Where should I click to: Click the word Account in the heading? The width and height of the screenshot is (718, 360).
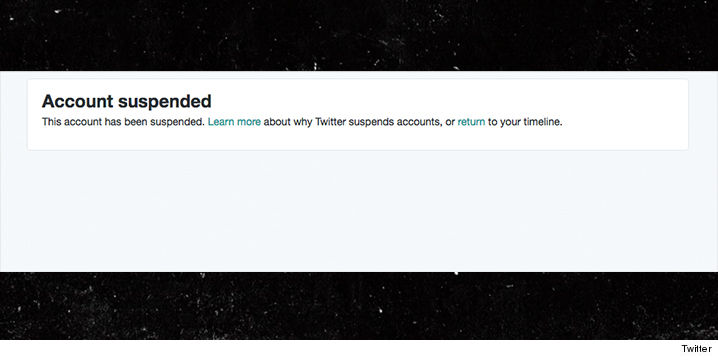(x=77, y=102)
